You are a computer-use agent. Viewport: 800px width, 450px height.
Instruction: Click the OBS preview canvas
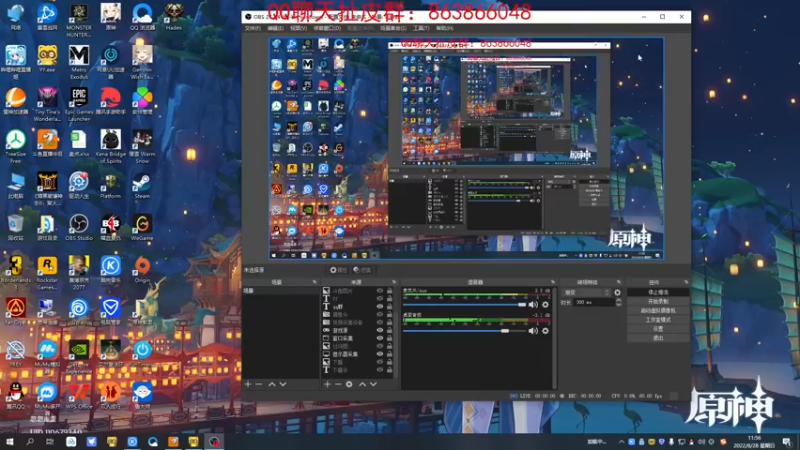(466, 148)
